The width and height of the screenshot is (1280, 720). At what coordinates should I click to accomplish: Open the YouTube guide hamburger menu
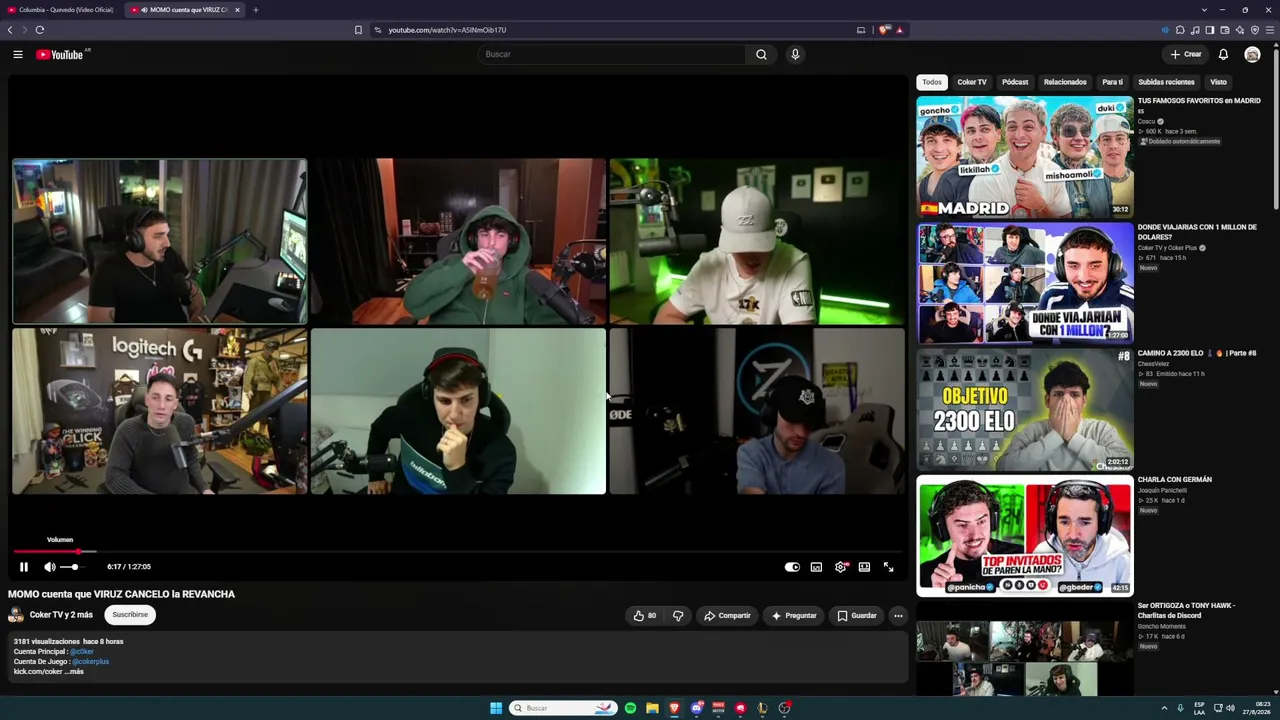[x=18, y=54]
